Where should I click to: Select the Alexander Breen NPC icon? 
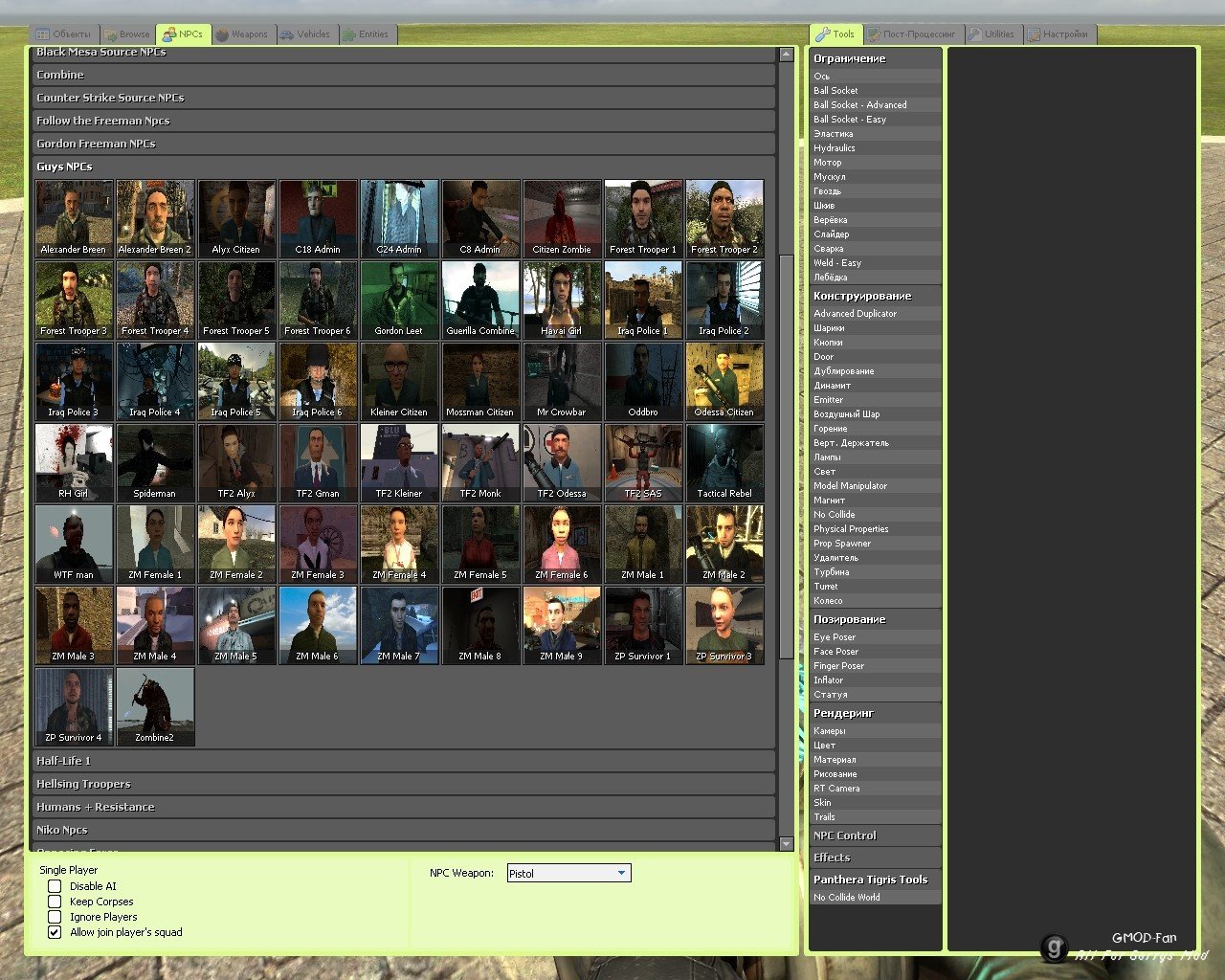tap(74, 219)
